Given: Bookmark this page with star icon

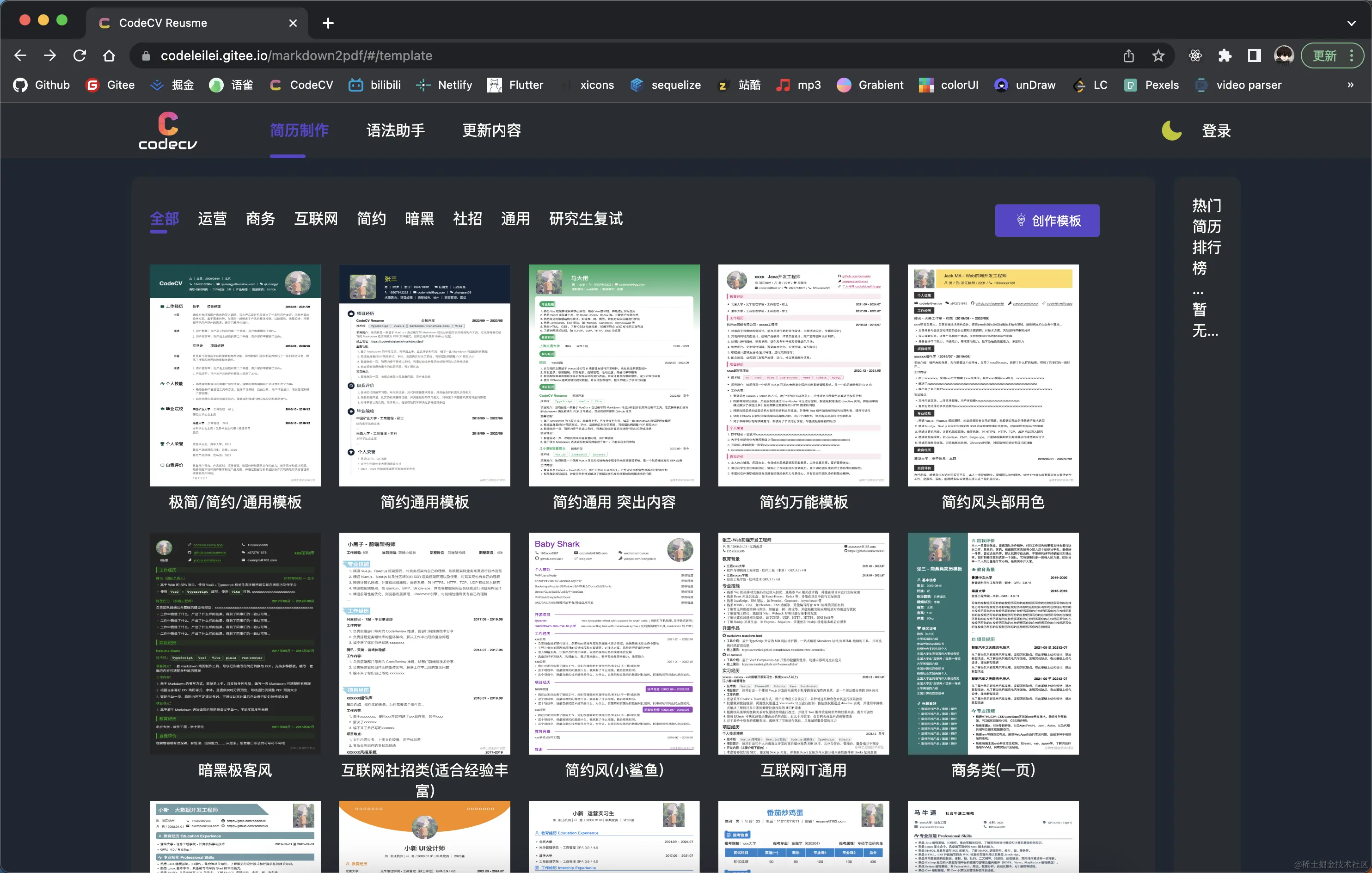Looking at the screenshot, I should tap(1158, 56).
